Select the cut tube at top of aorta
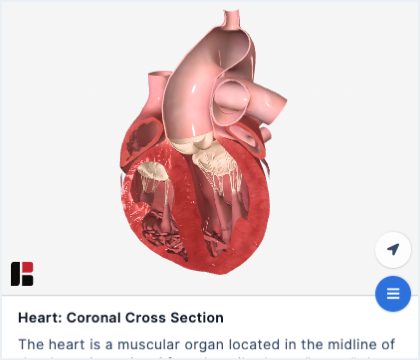The image size is (420, 360). (x=231, y=19)
